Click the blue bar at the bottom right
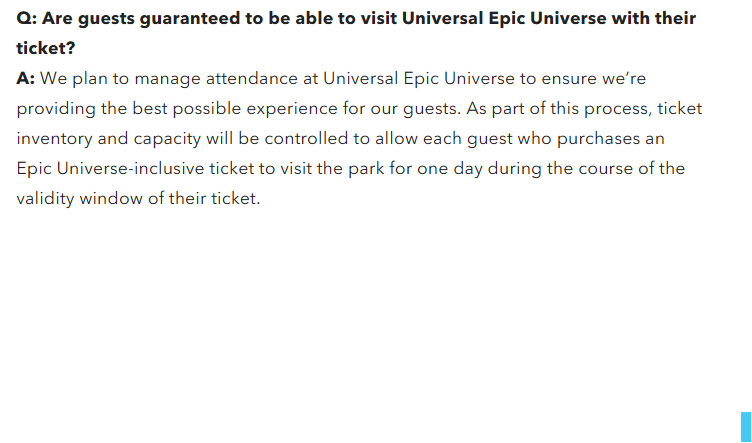Viewport: 752px width, 443px height. (745, 427)
